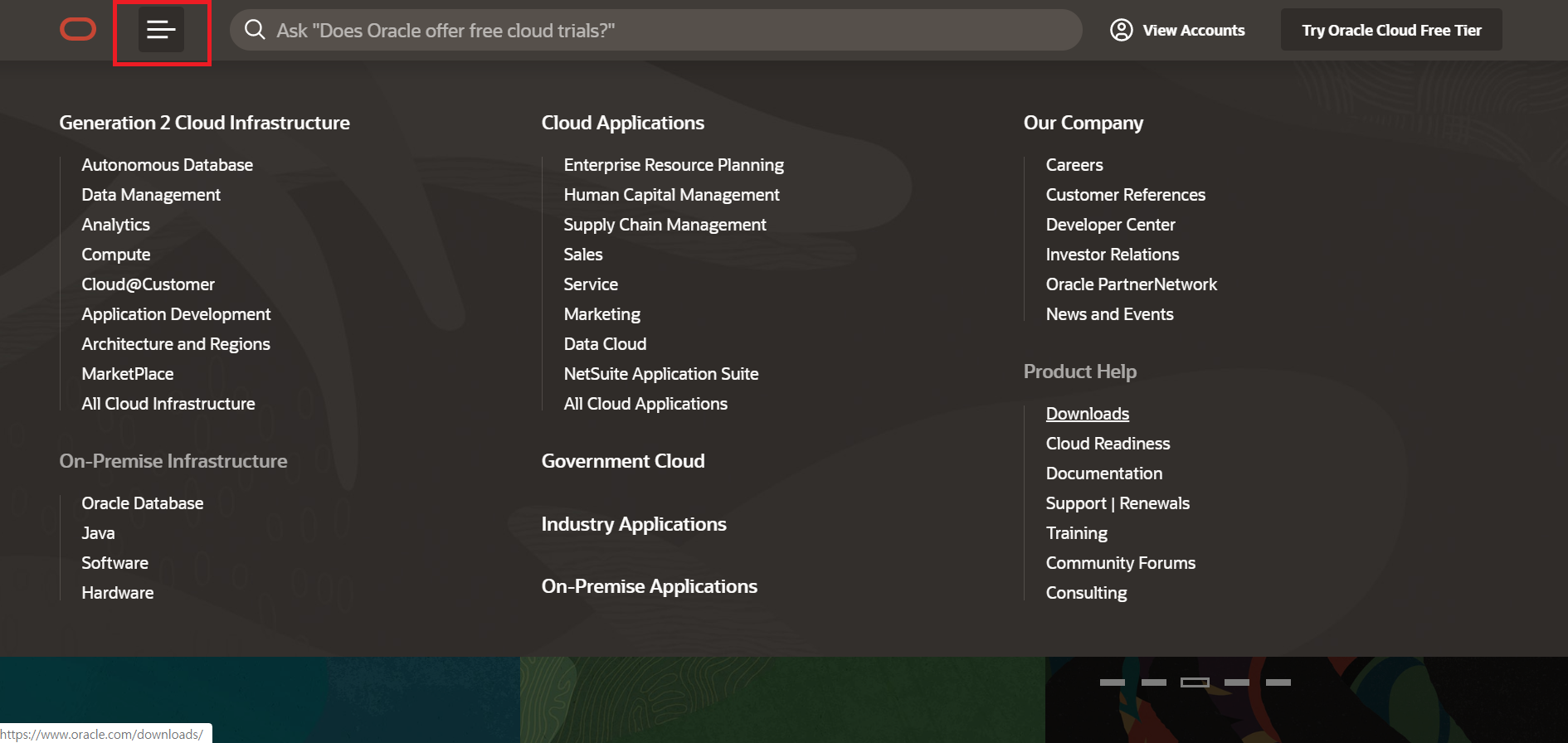Select first carousel slide indicator
Screen dimensions: 1568x743
tap(1112, 682)
